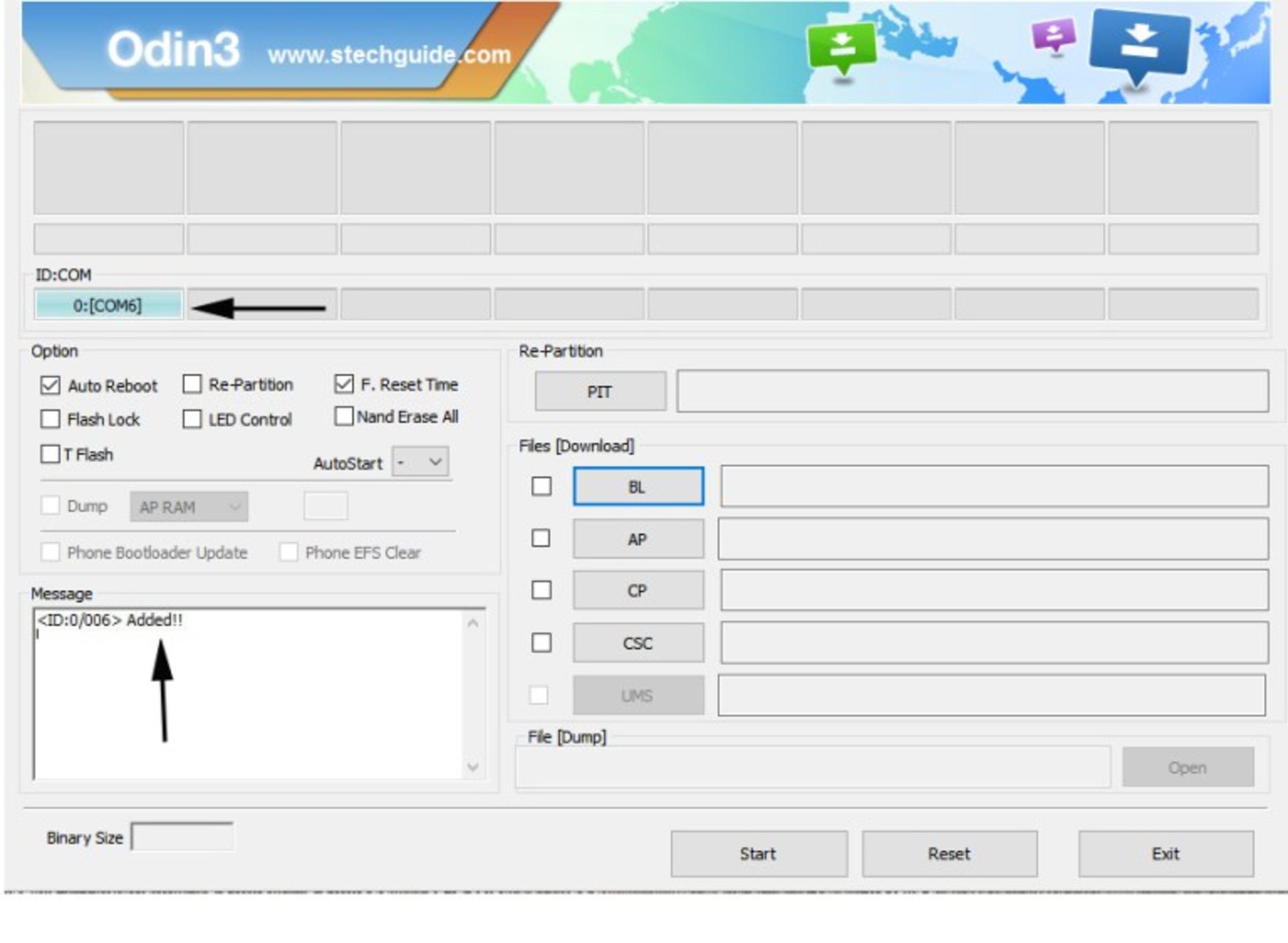
Task: Open the AutoStart dropdown
Action: [421, 462]
